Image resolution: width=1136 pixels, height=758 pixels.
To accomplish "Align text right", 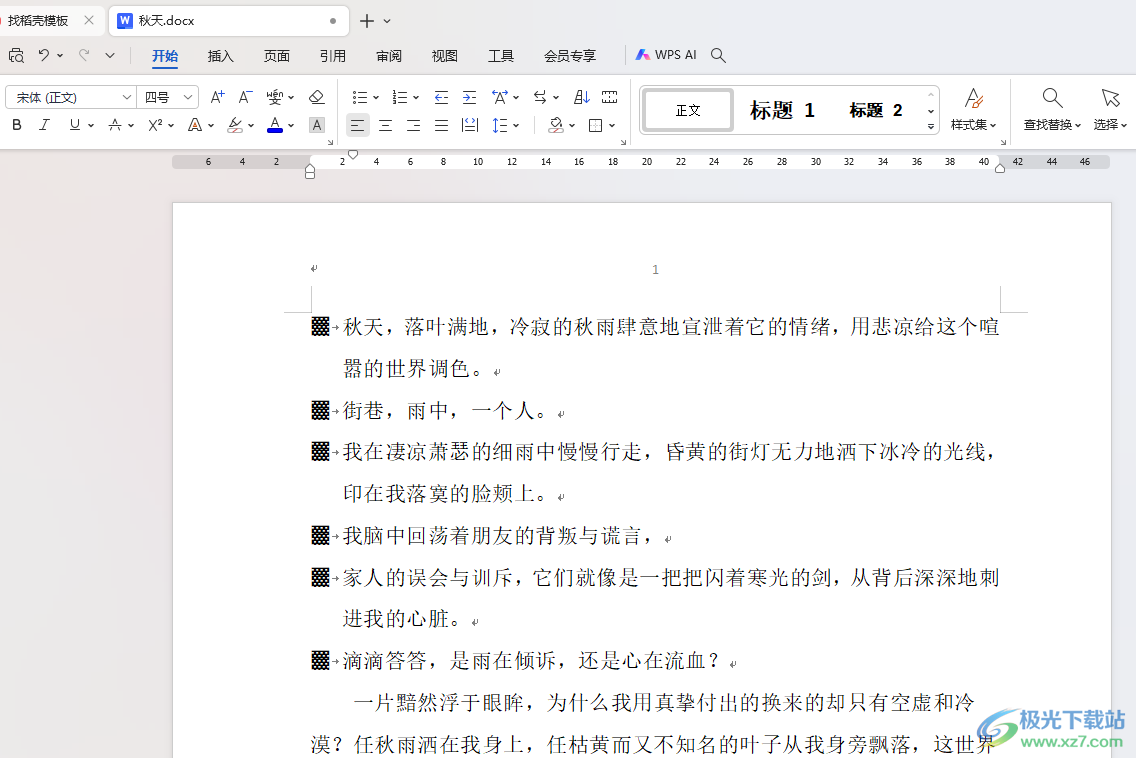I will tap(414, 125).
